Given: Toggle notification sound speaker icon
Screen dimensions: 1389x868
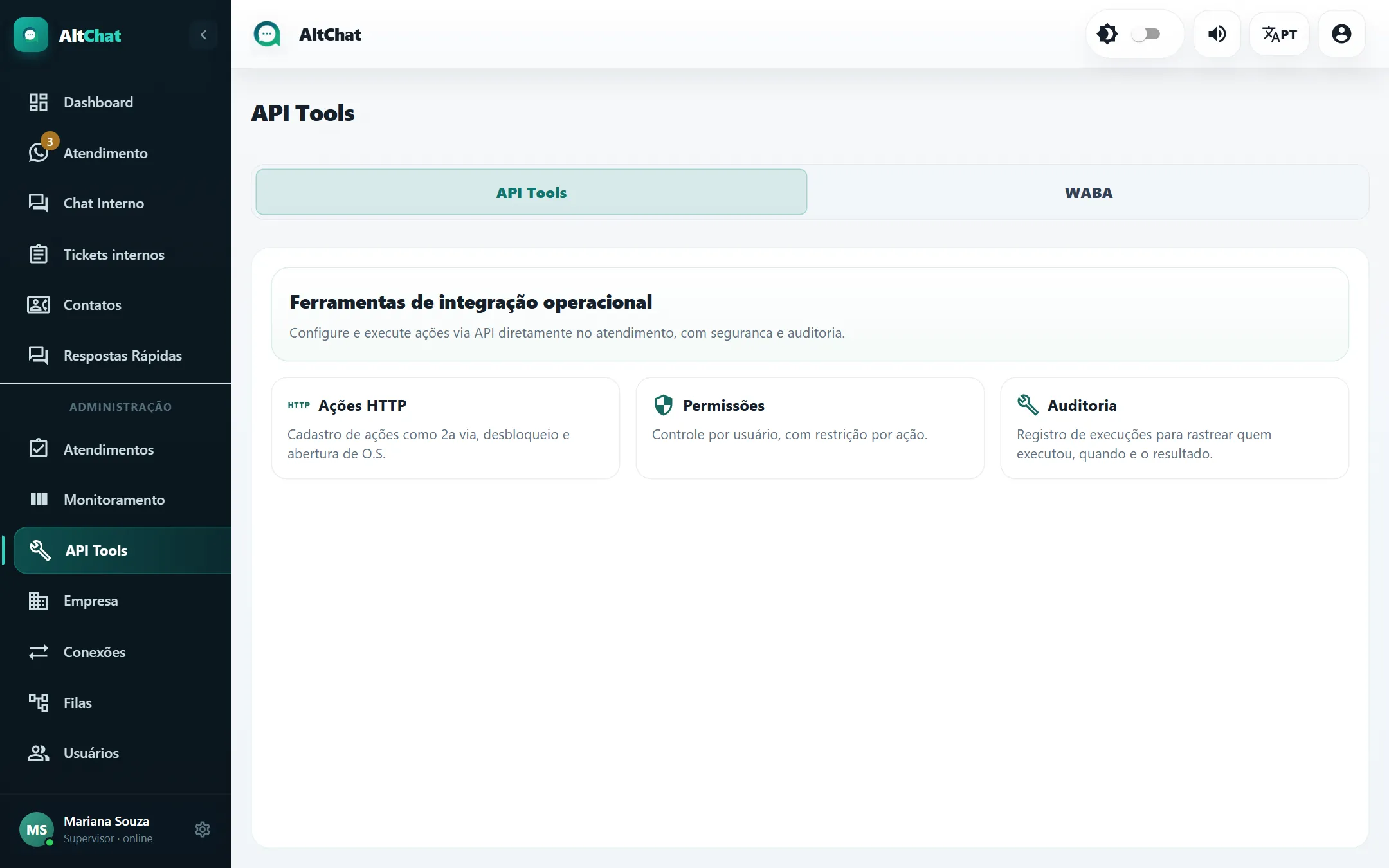Looking at the screenshot, I should pos(1217,34).
